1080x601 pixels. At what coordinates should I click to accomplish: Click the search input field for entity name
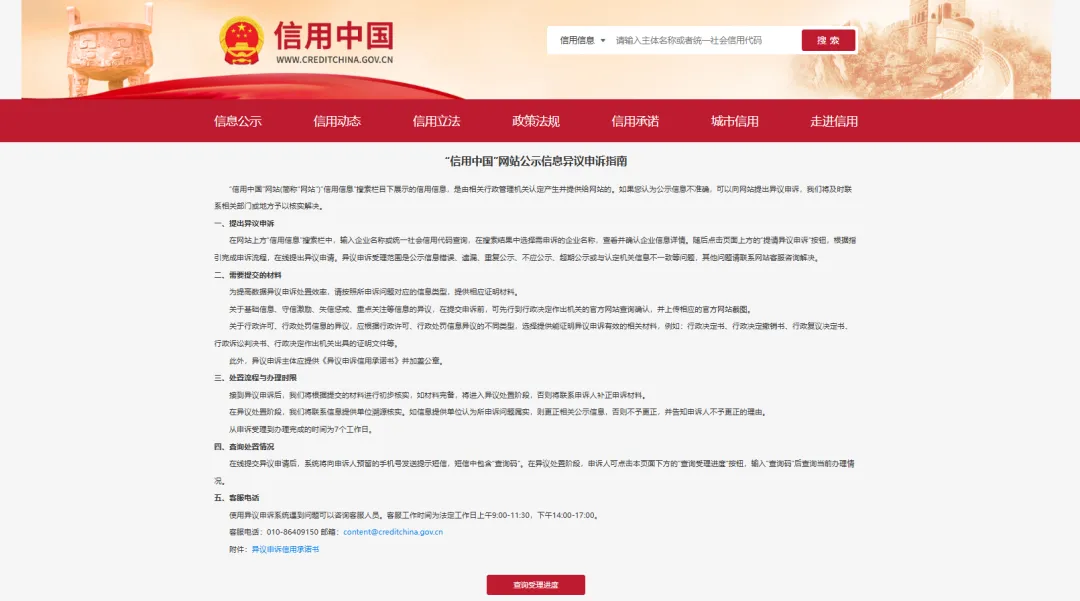point(703,41)
